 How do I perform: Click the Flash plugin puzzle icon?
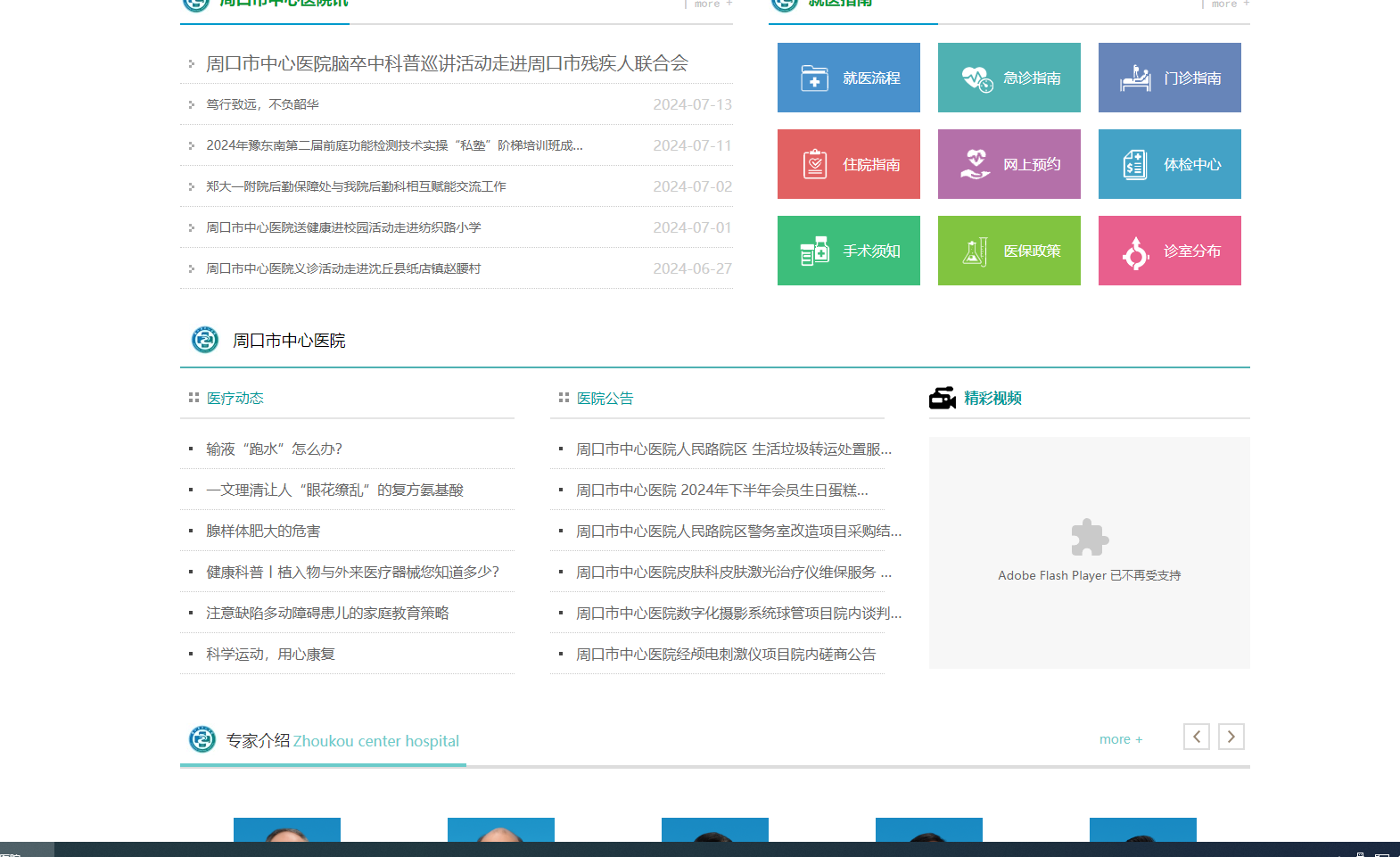click(1089, 538)
